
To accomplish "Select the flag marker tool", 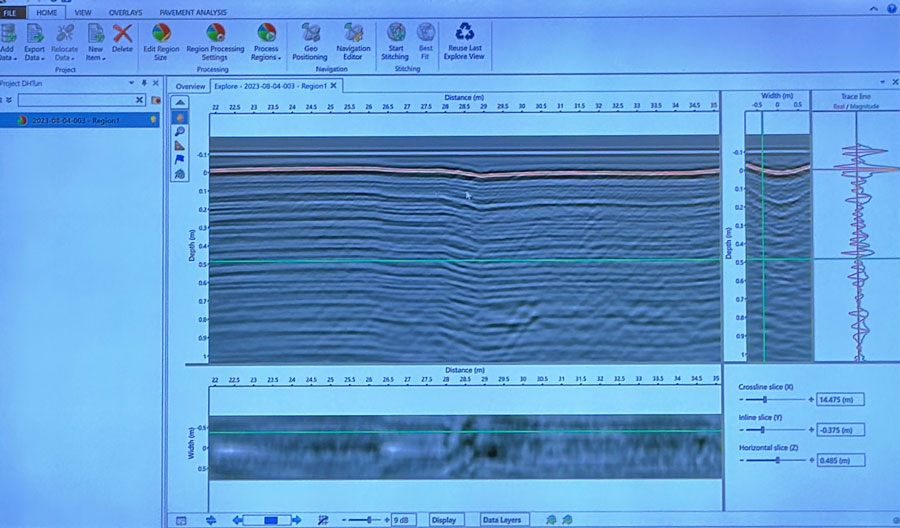I will 179,159.
